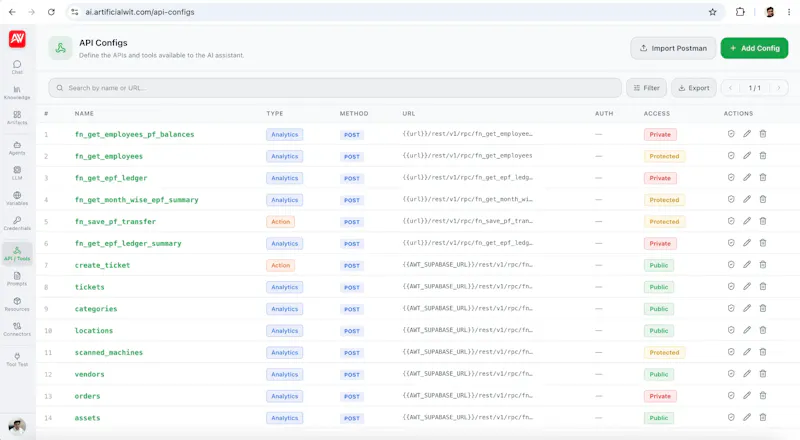The height and width of the screenshot is (440, 800).
Task: Click the Add Config button
Action: pos(754,48)
